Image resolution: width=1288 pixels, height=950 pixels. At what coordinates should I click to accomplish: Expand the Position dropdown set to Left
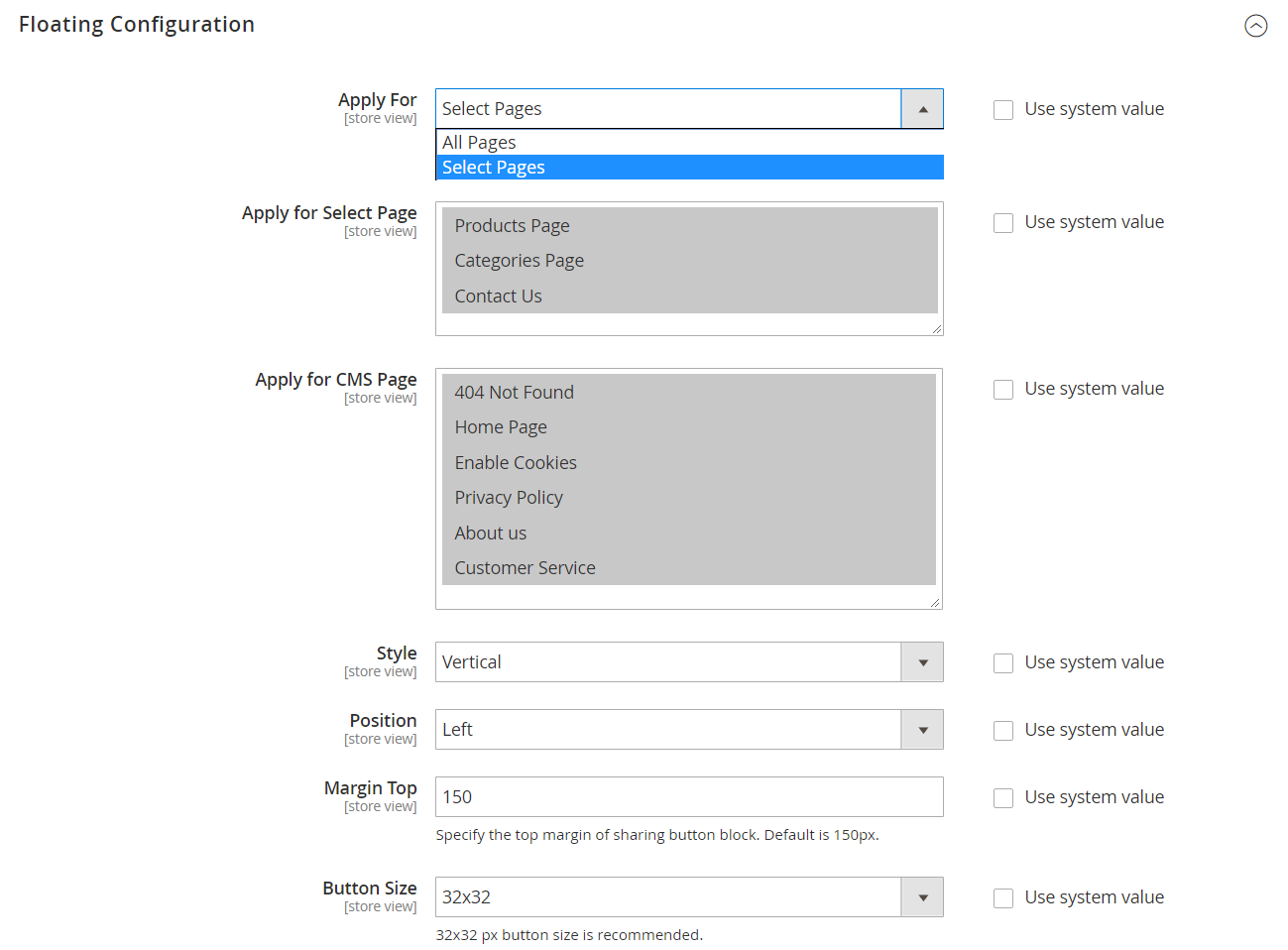coord(688,730)
